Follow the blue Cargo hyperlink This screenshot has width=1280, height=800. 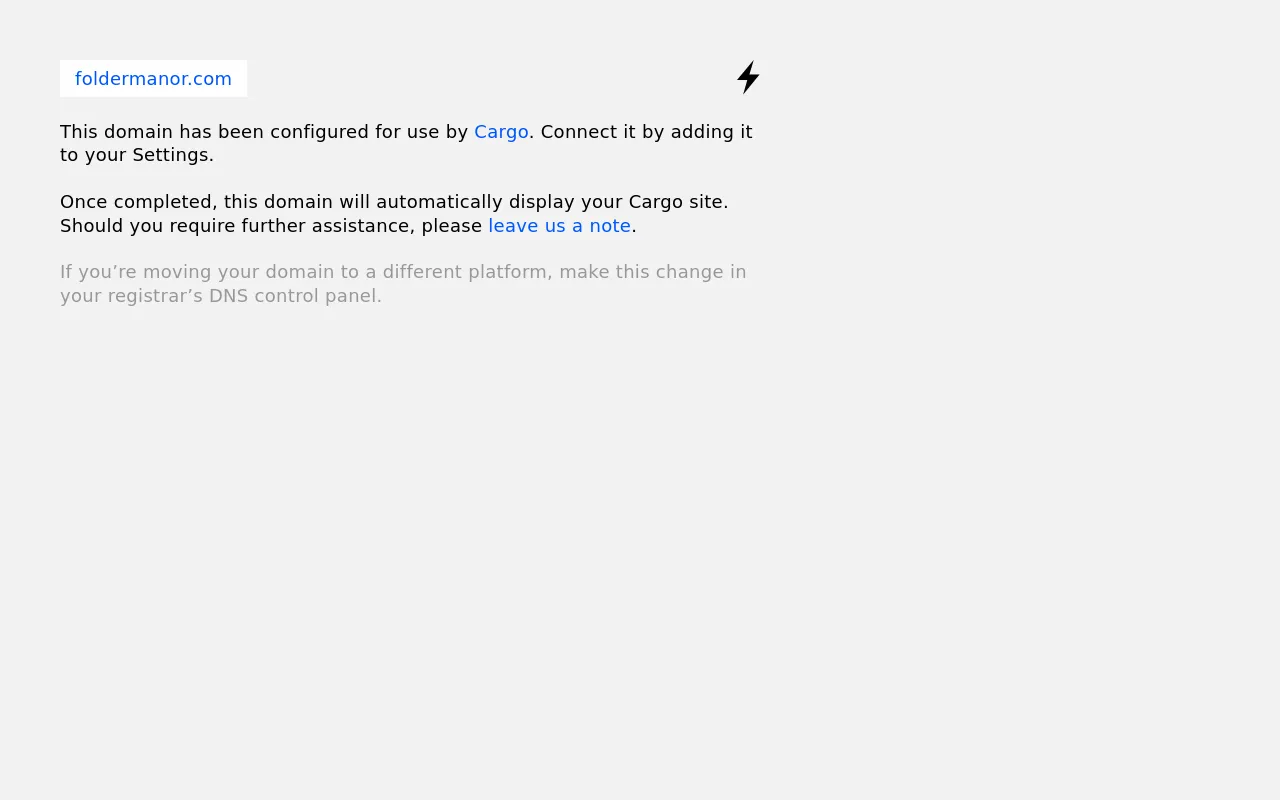coord(501,132)
